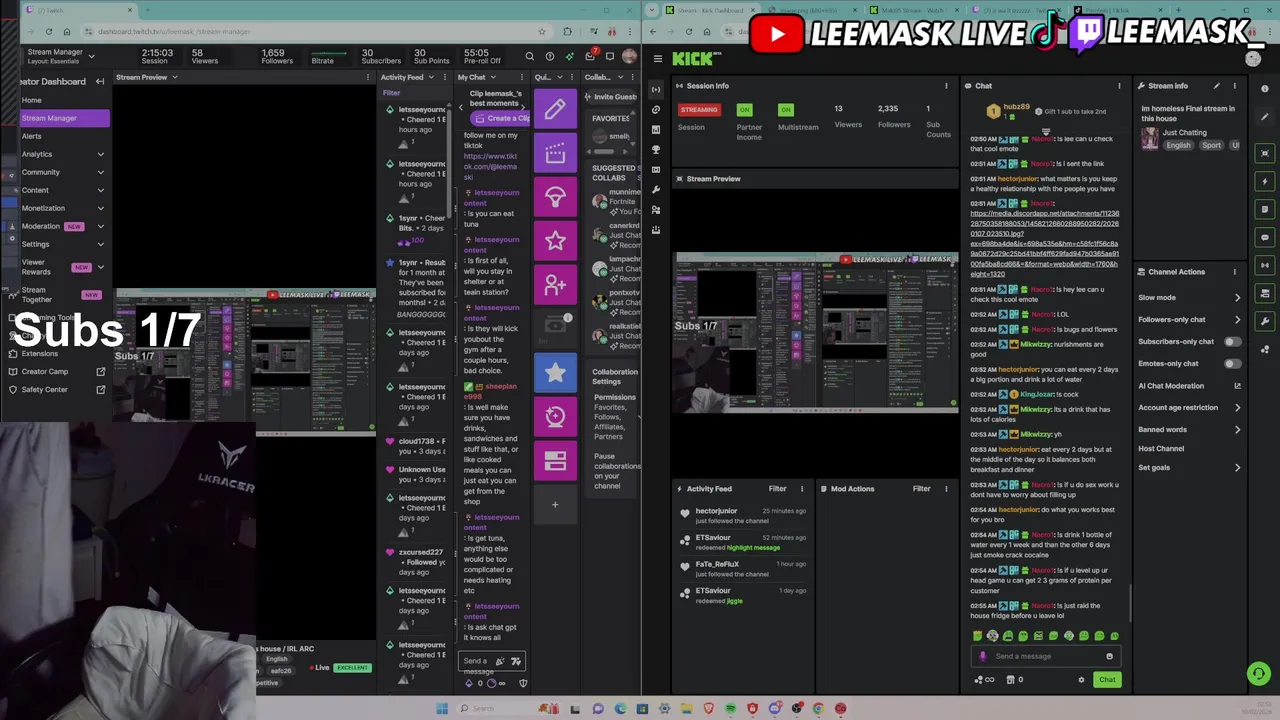The image size is (1280, 720).
Task: Click the lightning bolt icon in Kick right rail
Action: tap(1265, 181)
